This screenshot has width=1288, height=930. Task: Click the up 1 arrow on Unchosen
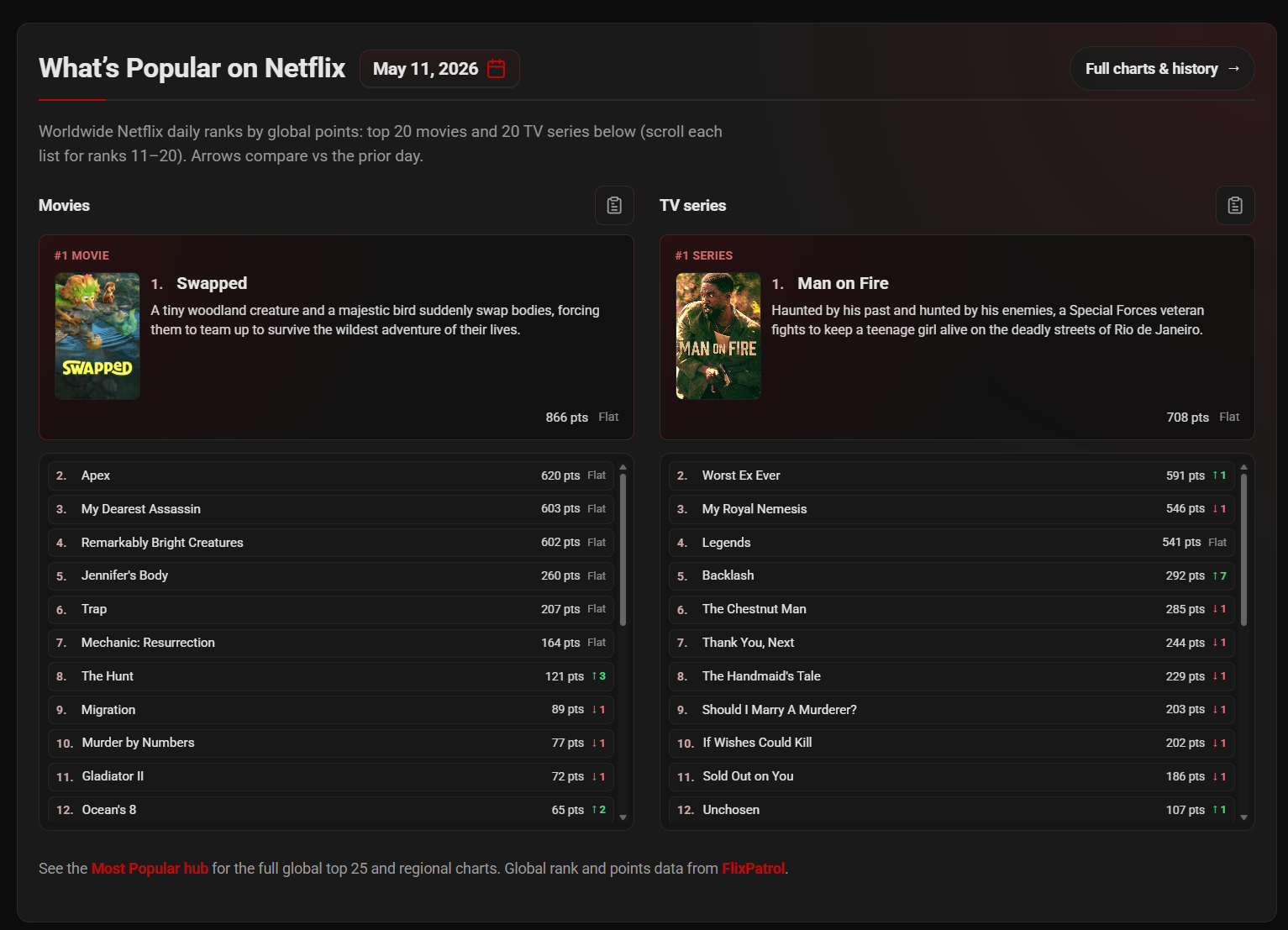point(1219,810)
